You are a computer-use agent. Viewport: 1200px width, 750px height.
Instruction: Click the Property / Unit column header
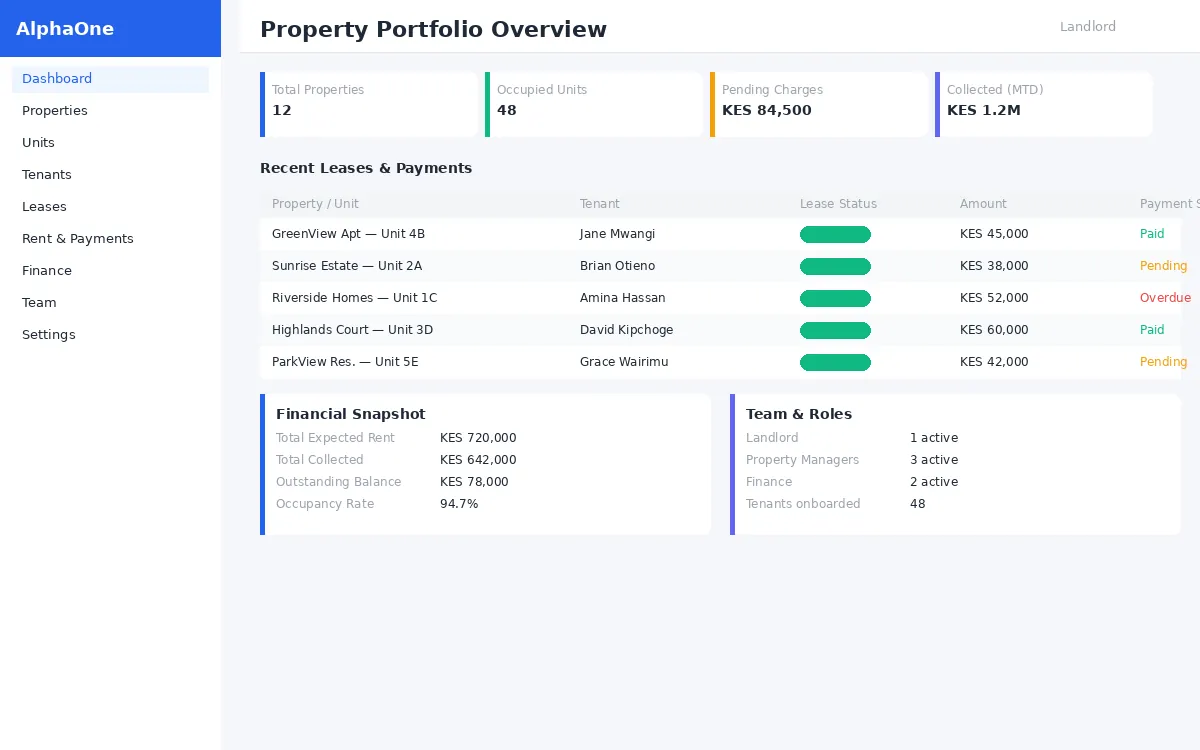pos(315,204)
